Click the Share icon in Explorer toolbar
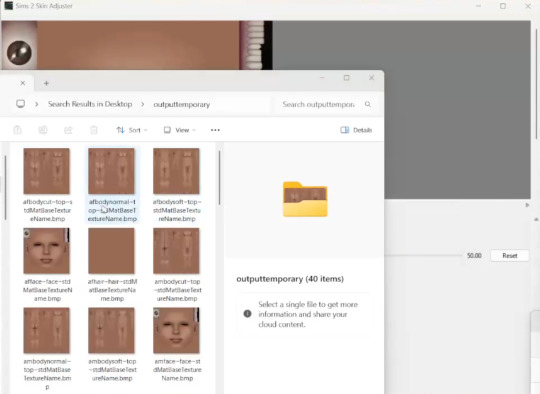 click(x=68, y=130)
